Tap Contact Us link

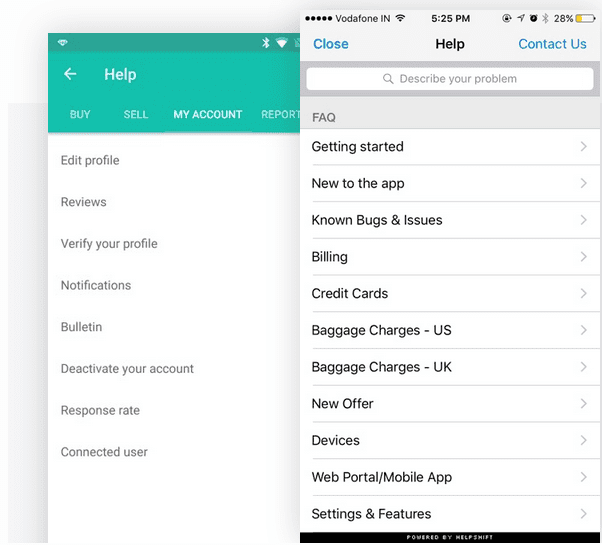point(552,44)
